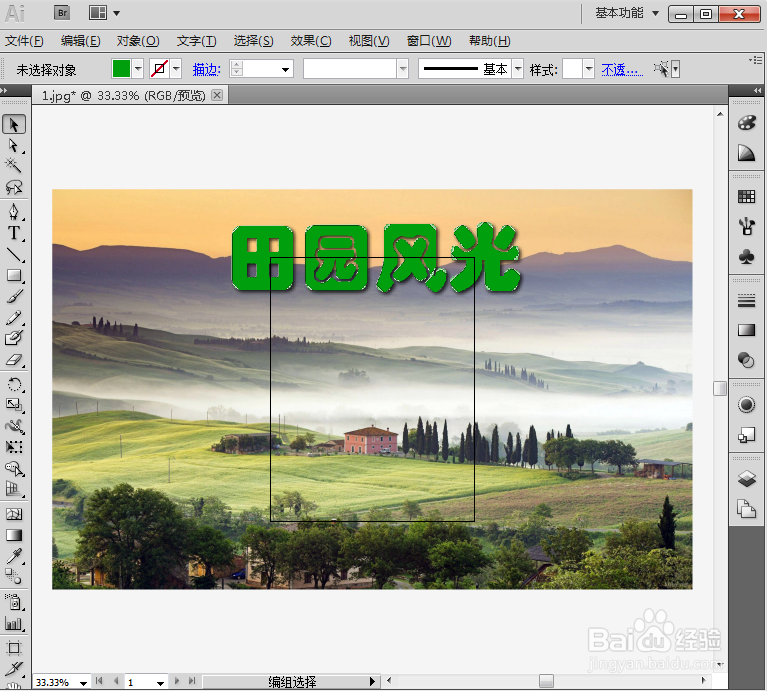767x691 pixels.
Task: Open the 对象(O) menu
Action: [x=138, y=41]
